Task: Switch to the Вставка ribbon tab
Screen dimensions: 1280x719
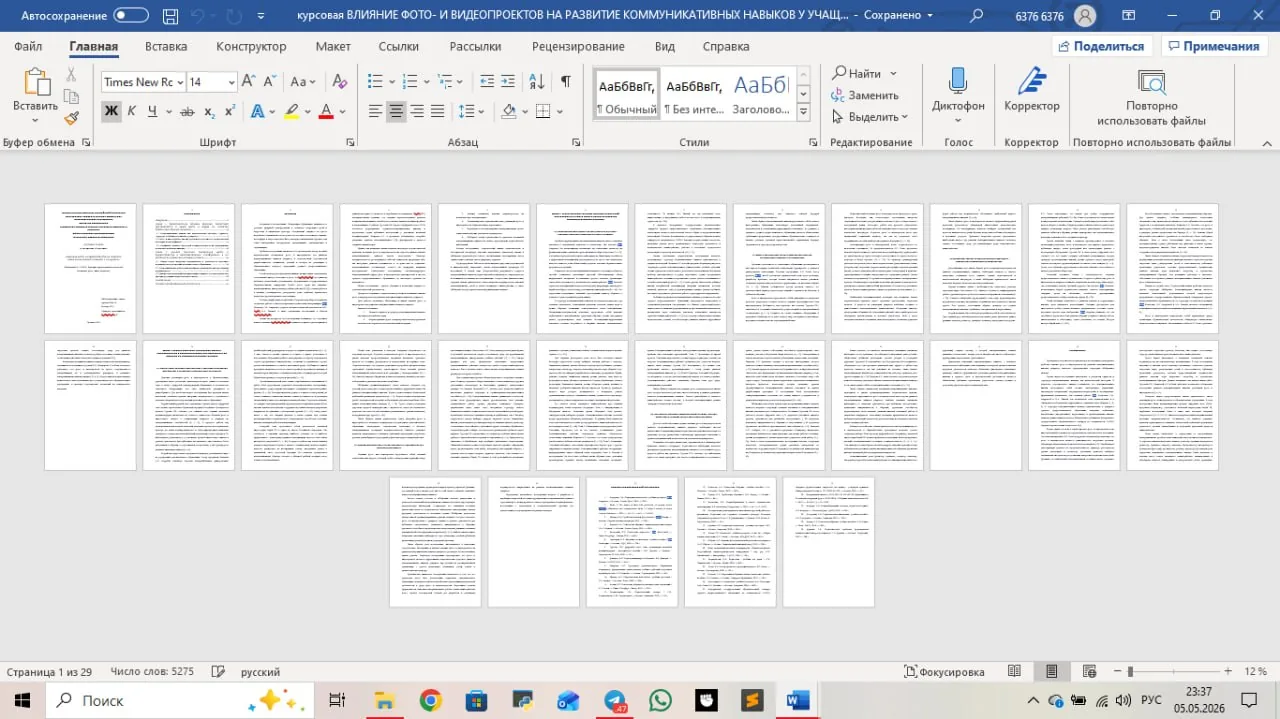Action: (x=166, y=46)
